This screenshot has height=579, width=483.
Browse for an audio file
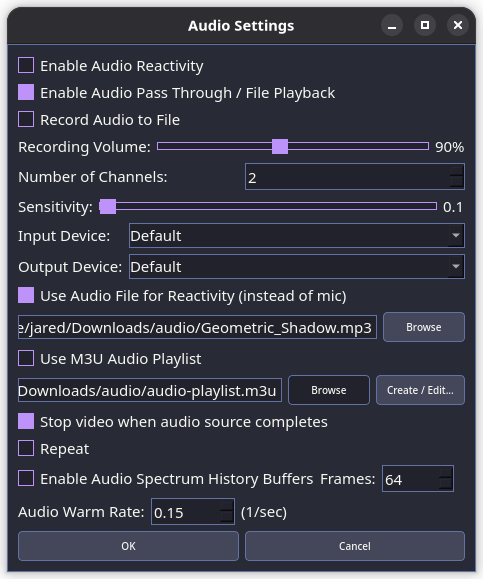coord(424,327)
